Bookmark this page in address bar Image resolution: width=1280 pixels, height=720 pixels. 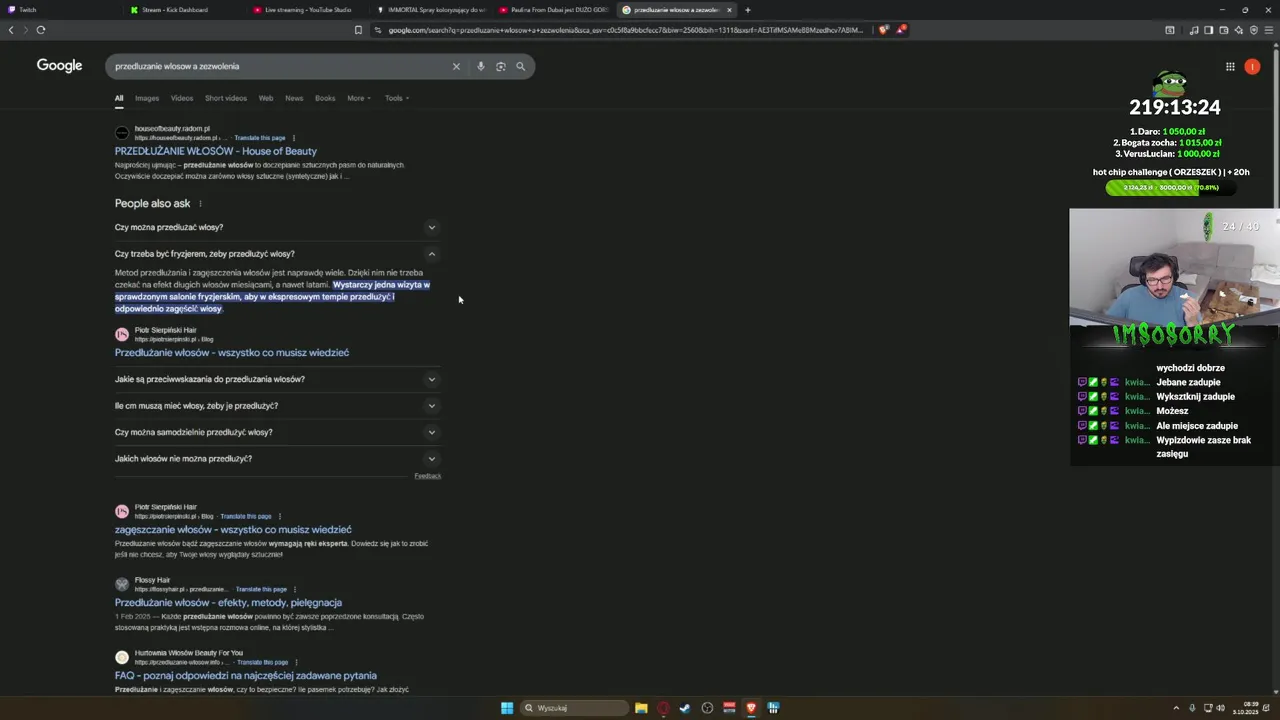358,30
